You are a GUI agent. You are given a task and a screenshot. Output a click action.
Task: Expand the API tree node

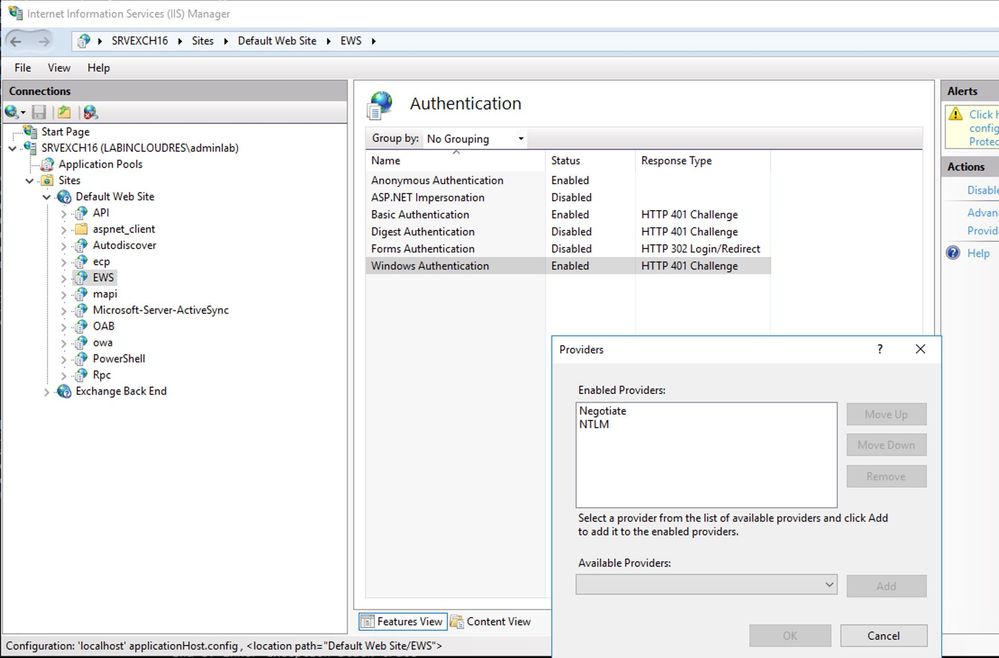click(x=64, y=213)
